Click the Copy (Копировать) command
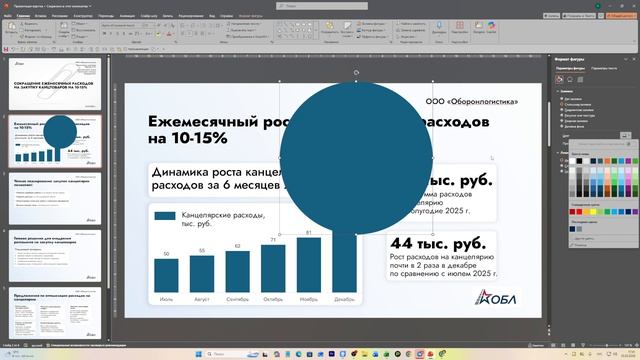The width and height of the screenshot is (640, 360). pyautogui.click(x=31, y=30)
